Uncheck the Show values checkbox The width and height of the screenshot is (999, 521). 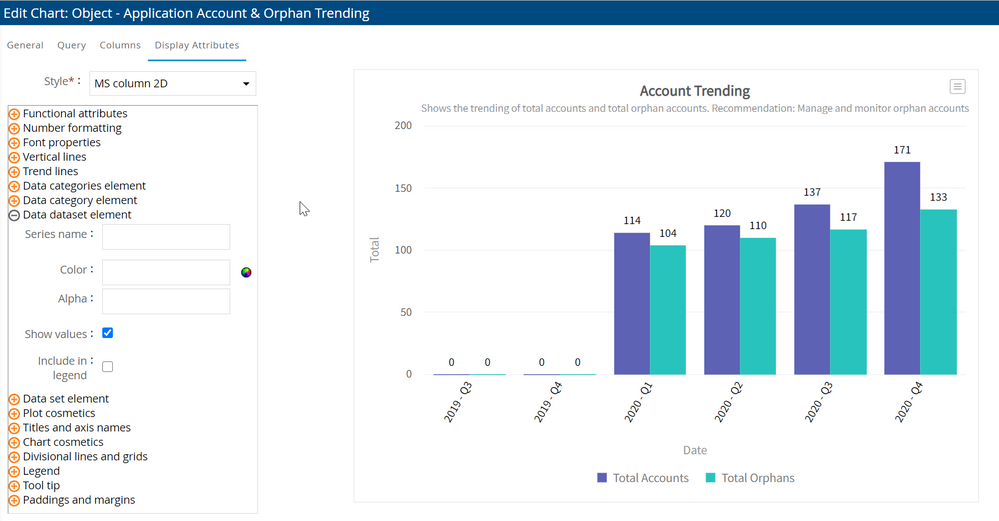[108, 333]
